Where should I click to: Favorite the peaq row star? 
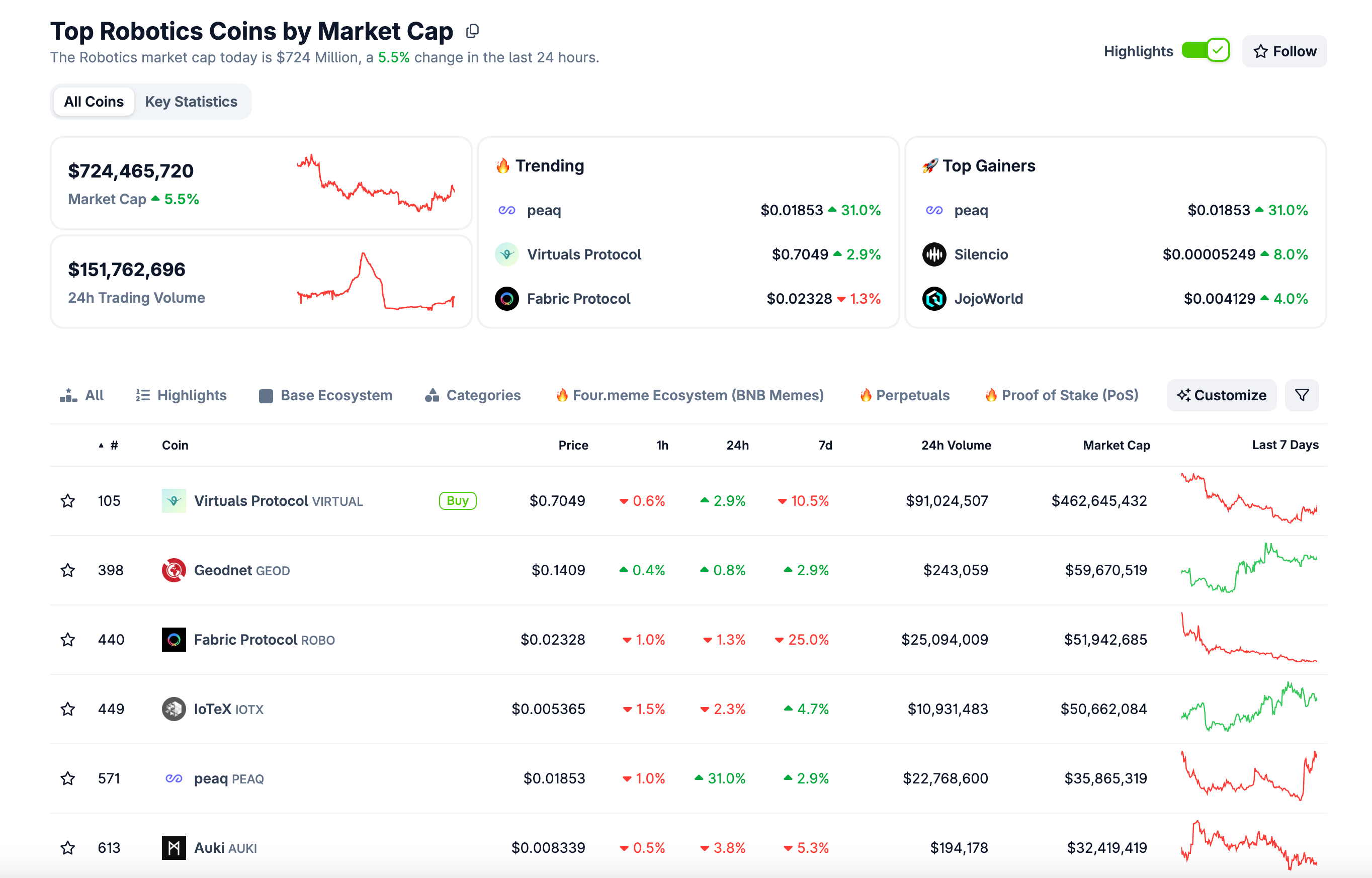(68, 778)
